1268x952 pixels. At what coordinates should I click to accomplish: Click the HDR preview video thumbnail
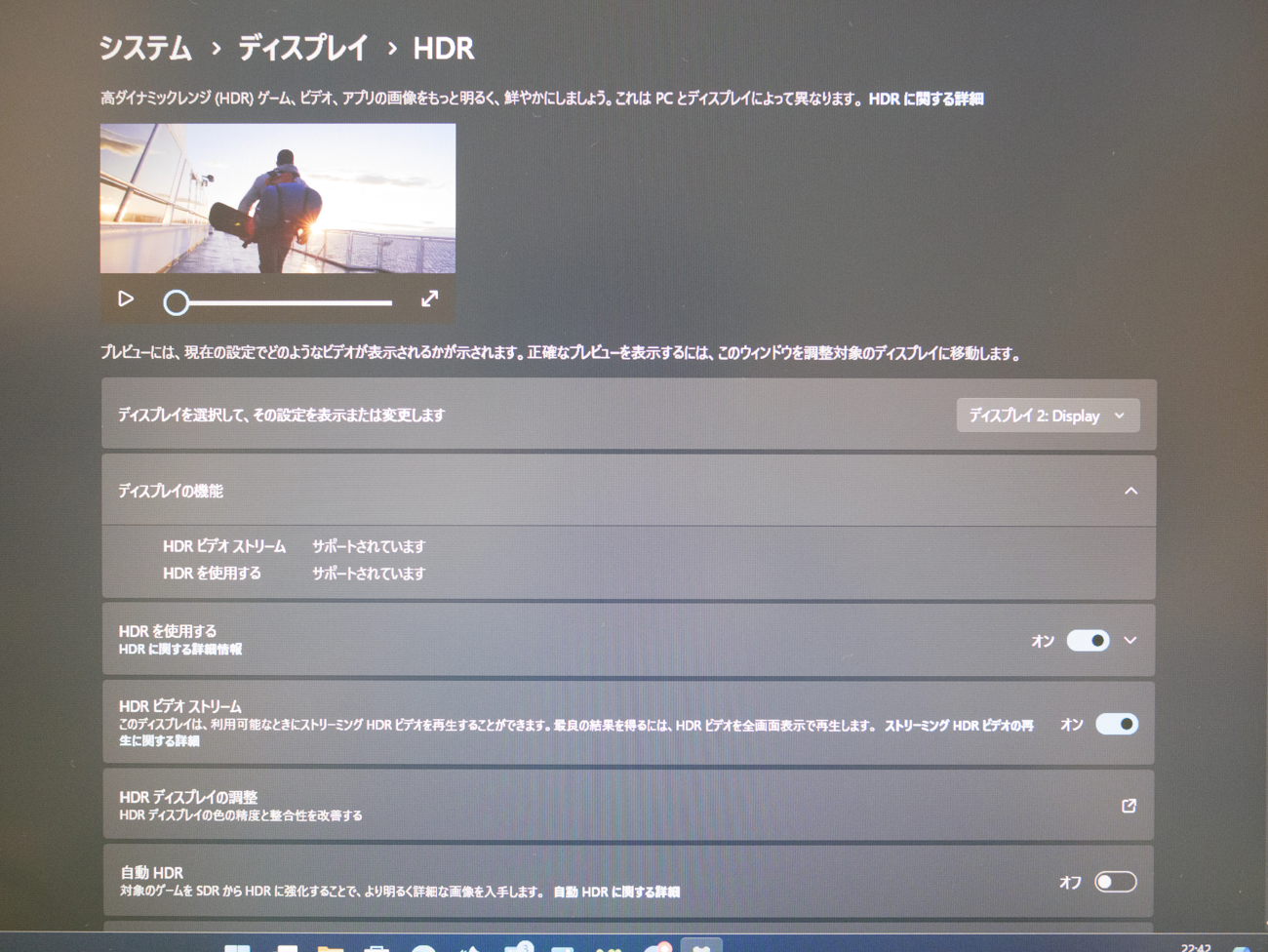[x=278, y=198]
